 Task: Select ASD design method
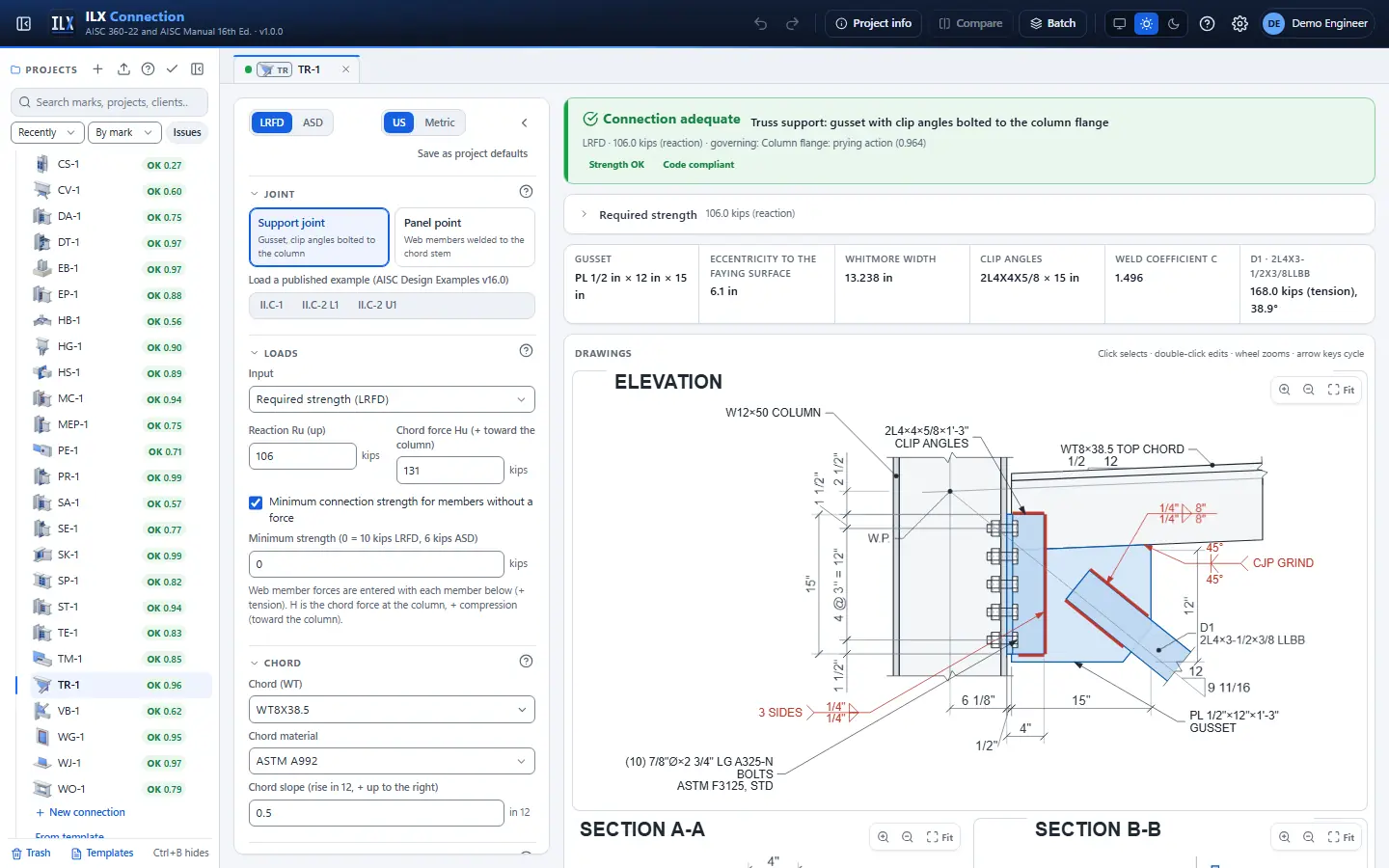coord(313,122)
